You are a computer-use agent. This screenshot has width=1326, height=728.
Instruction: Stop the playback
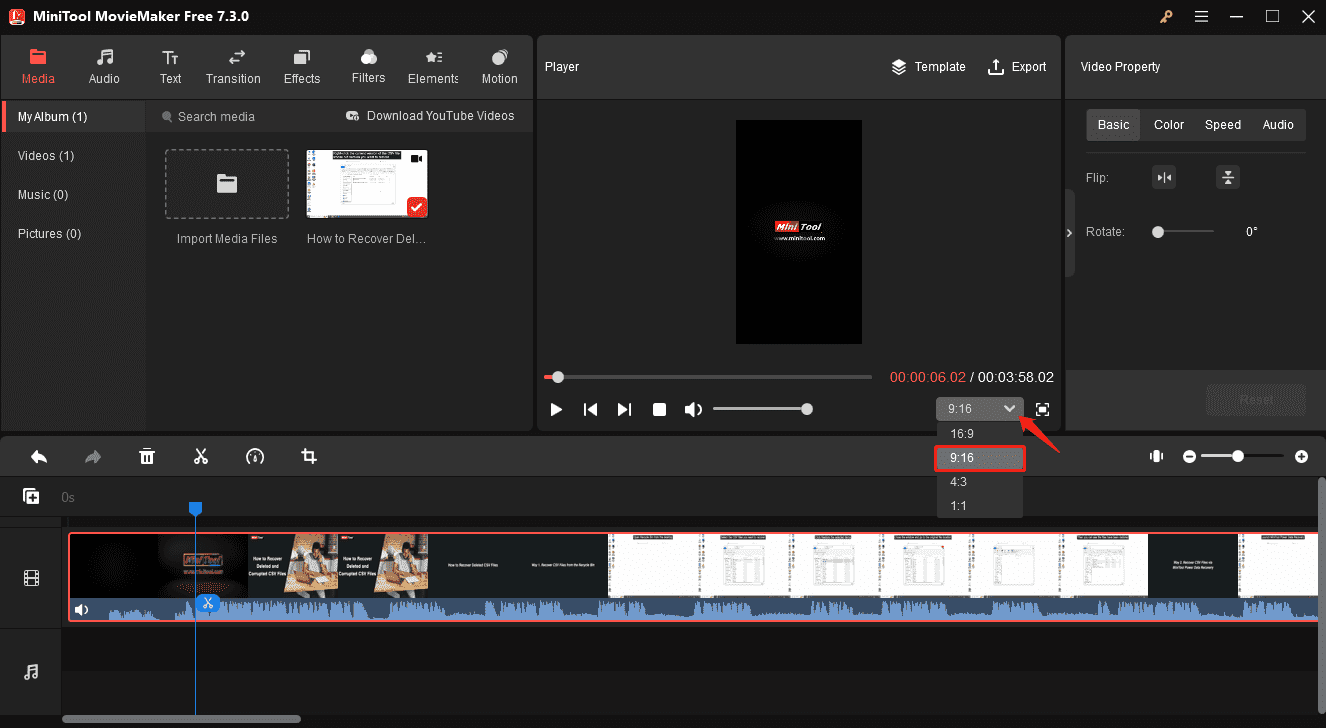click(659, 409)
